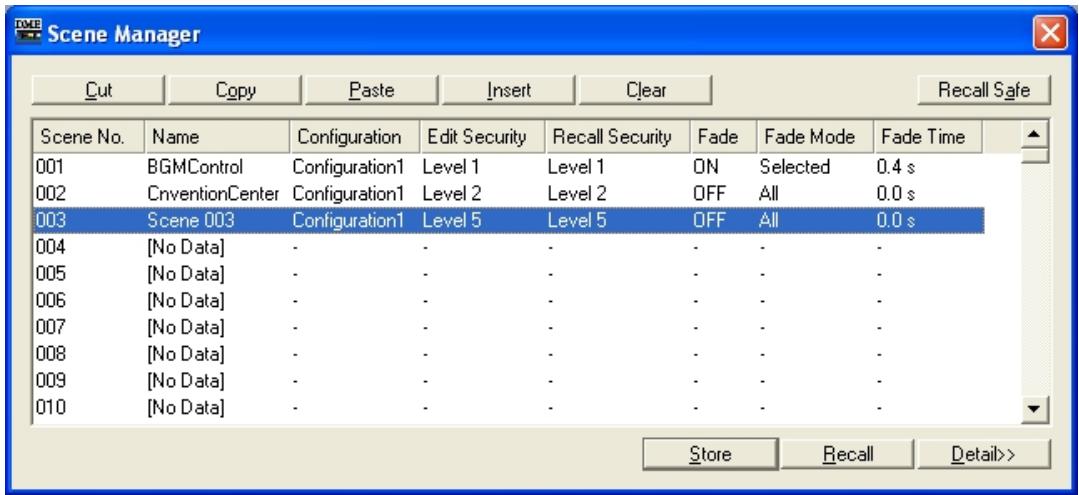Sort by Scene No. column header
The width and height of the screenshot is (1079, 495).
click(87, 137)
